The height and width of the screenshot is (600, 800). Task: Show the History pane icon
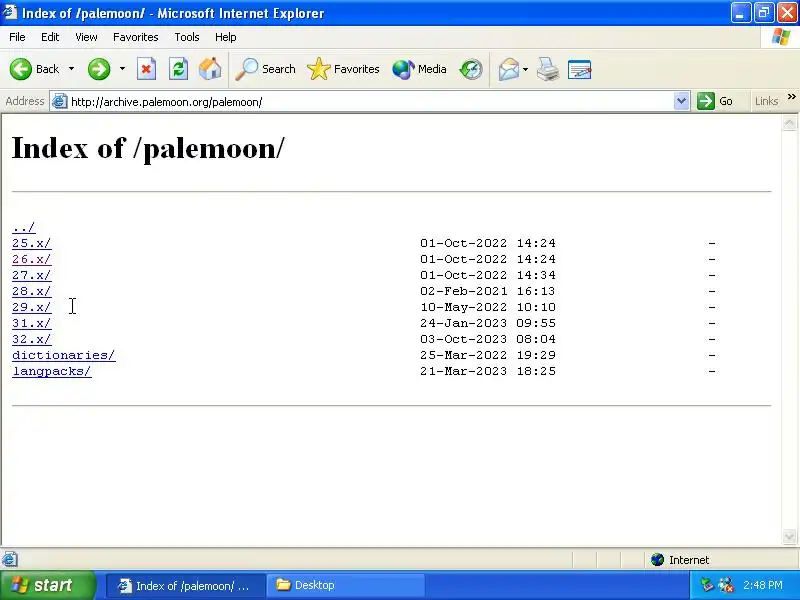click(470, 69)
